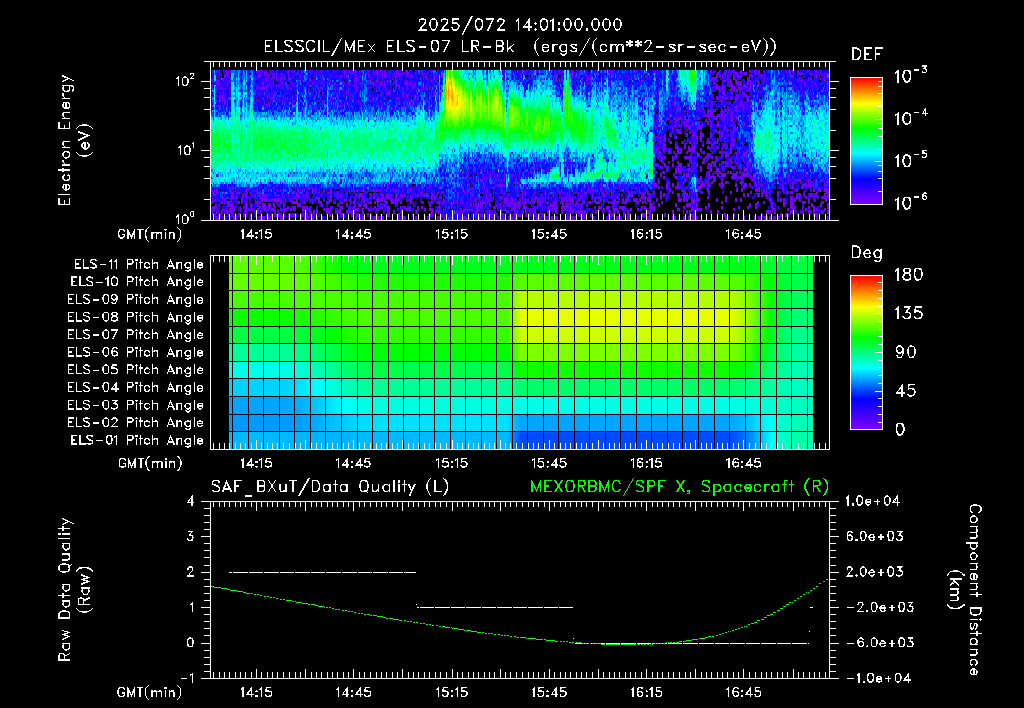The height and width of the screenshot is (708, 1024).
Task: Click the 4 tick on data quality axis
Action: click(191, 501)
